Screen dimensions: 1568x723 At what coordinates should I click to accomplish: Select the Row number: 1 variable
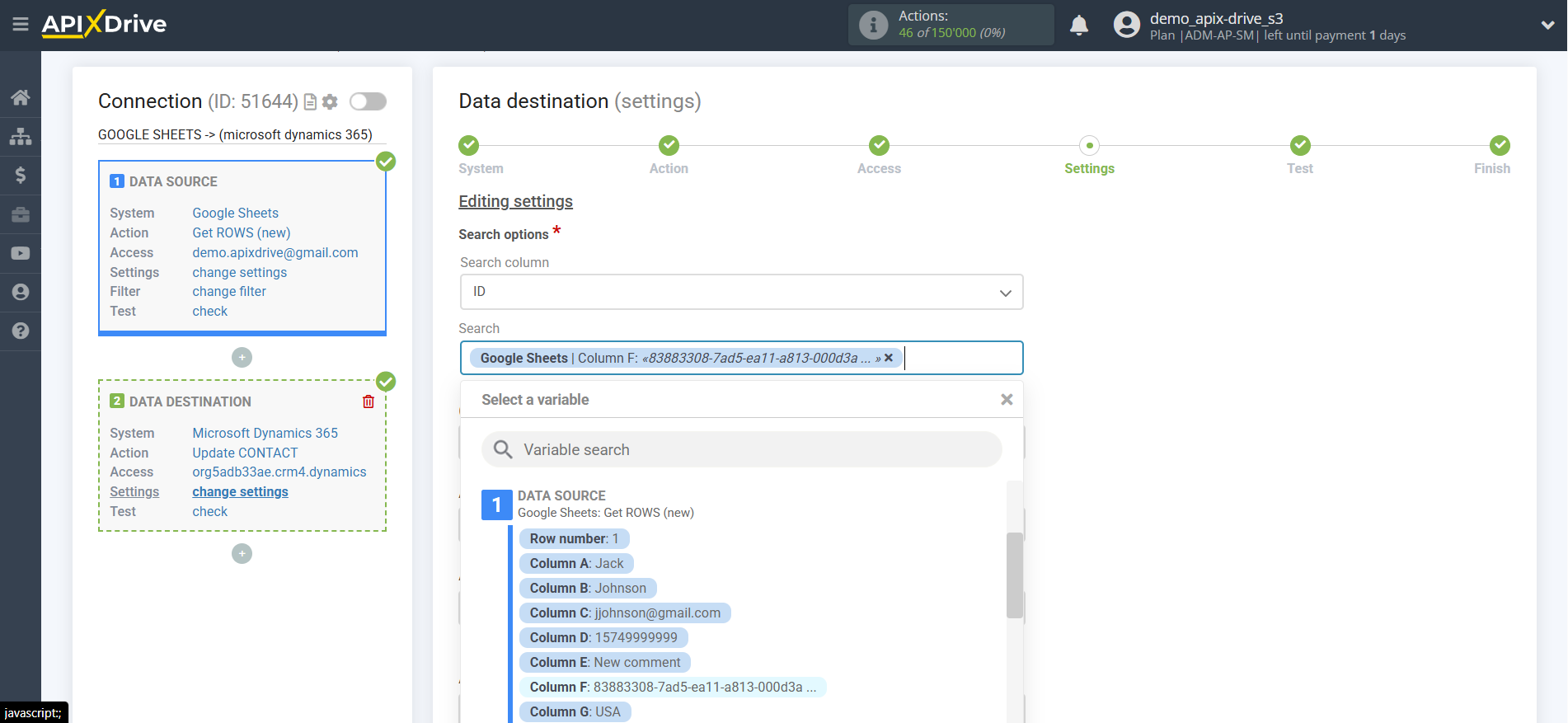(x=574, y=538)
